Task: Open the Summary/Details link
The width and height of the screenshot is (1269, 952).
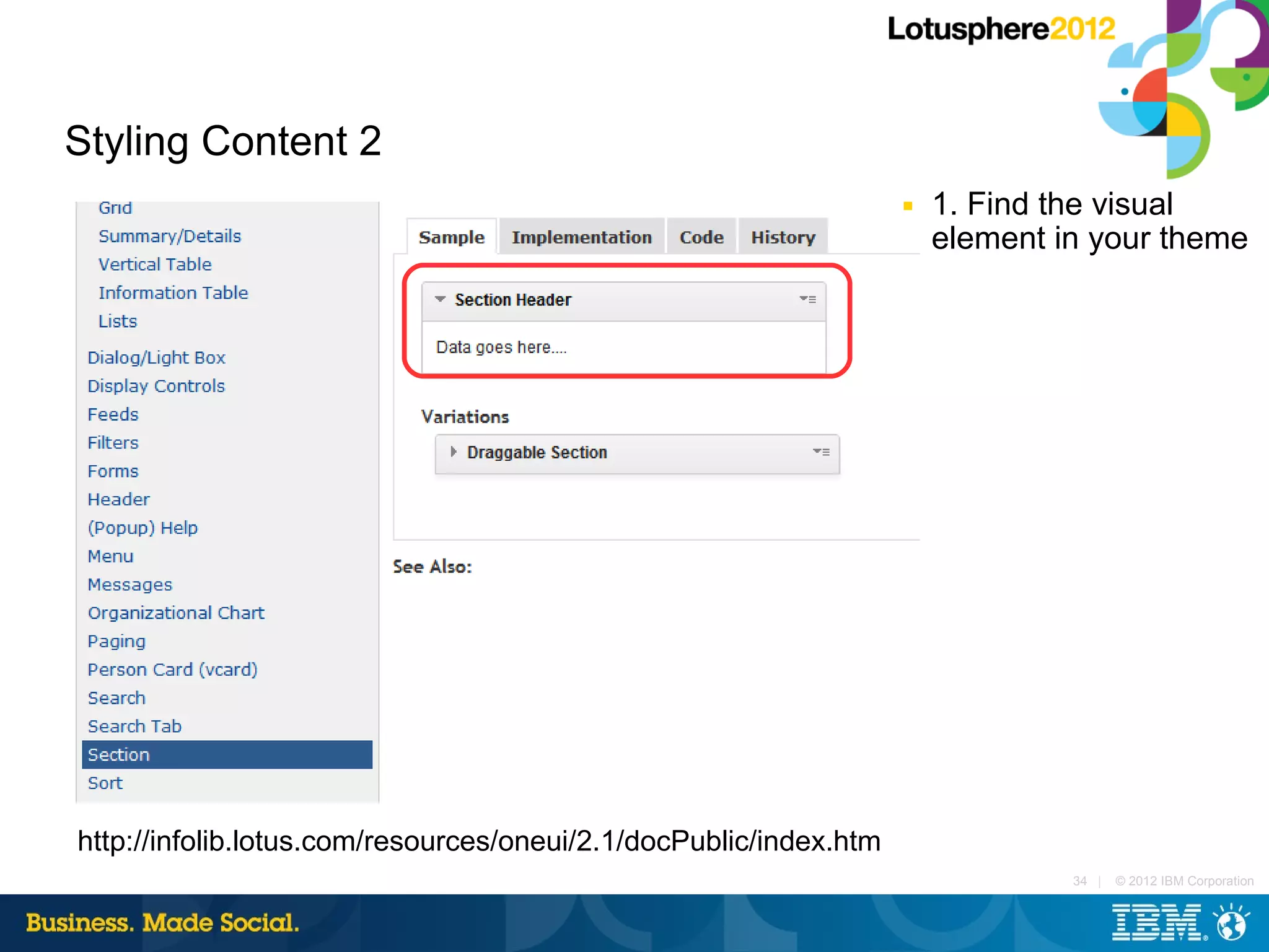Action: pos(170,236)
